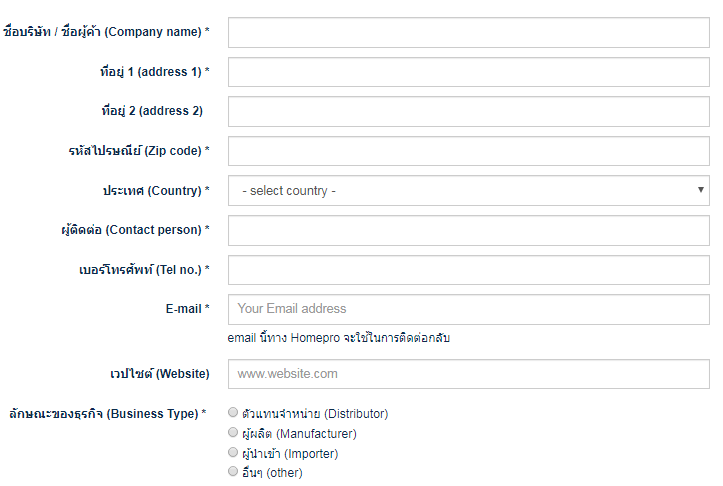
Task: Click the 'Company name' field label
Action: click(107, 32)
